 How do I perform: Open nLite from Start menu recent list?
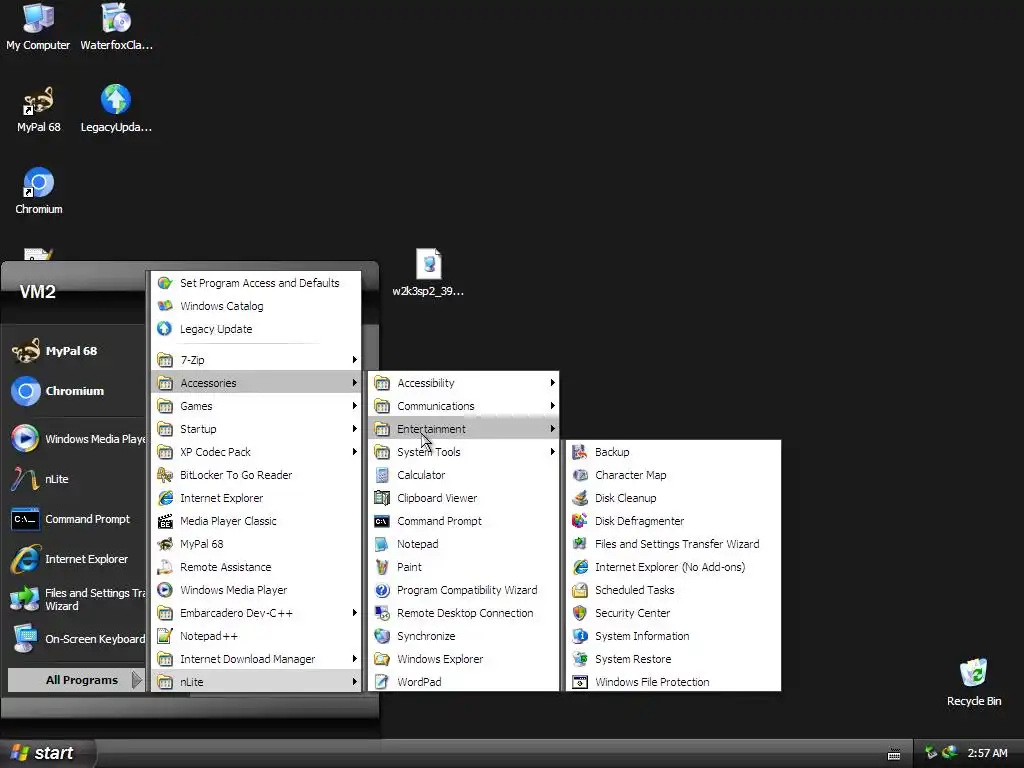tap(73, 479)
